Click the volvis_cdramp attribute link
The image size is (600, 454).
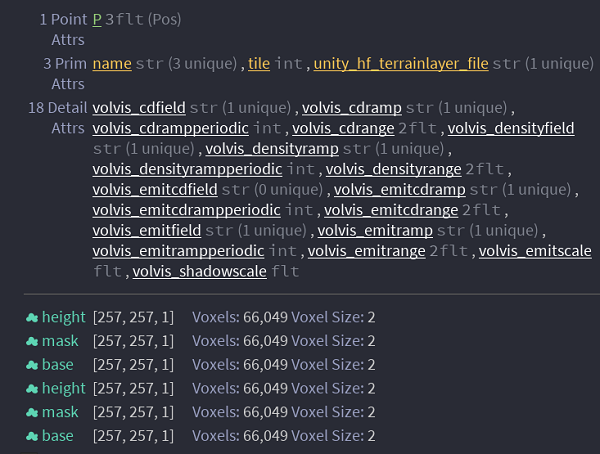(351, 108)
